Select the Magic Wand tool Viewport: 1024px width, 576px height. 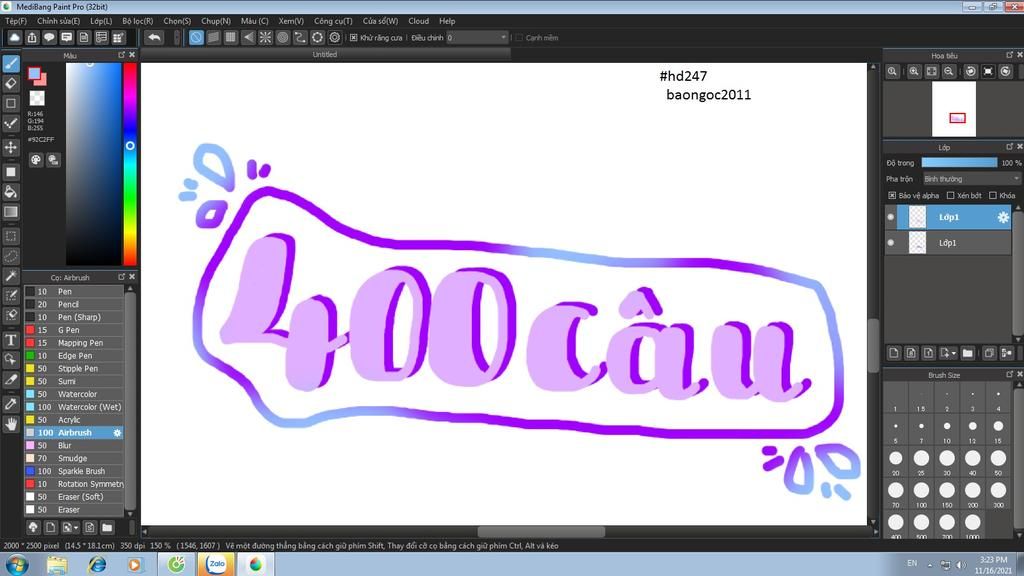click(11, 276)
